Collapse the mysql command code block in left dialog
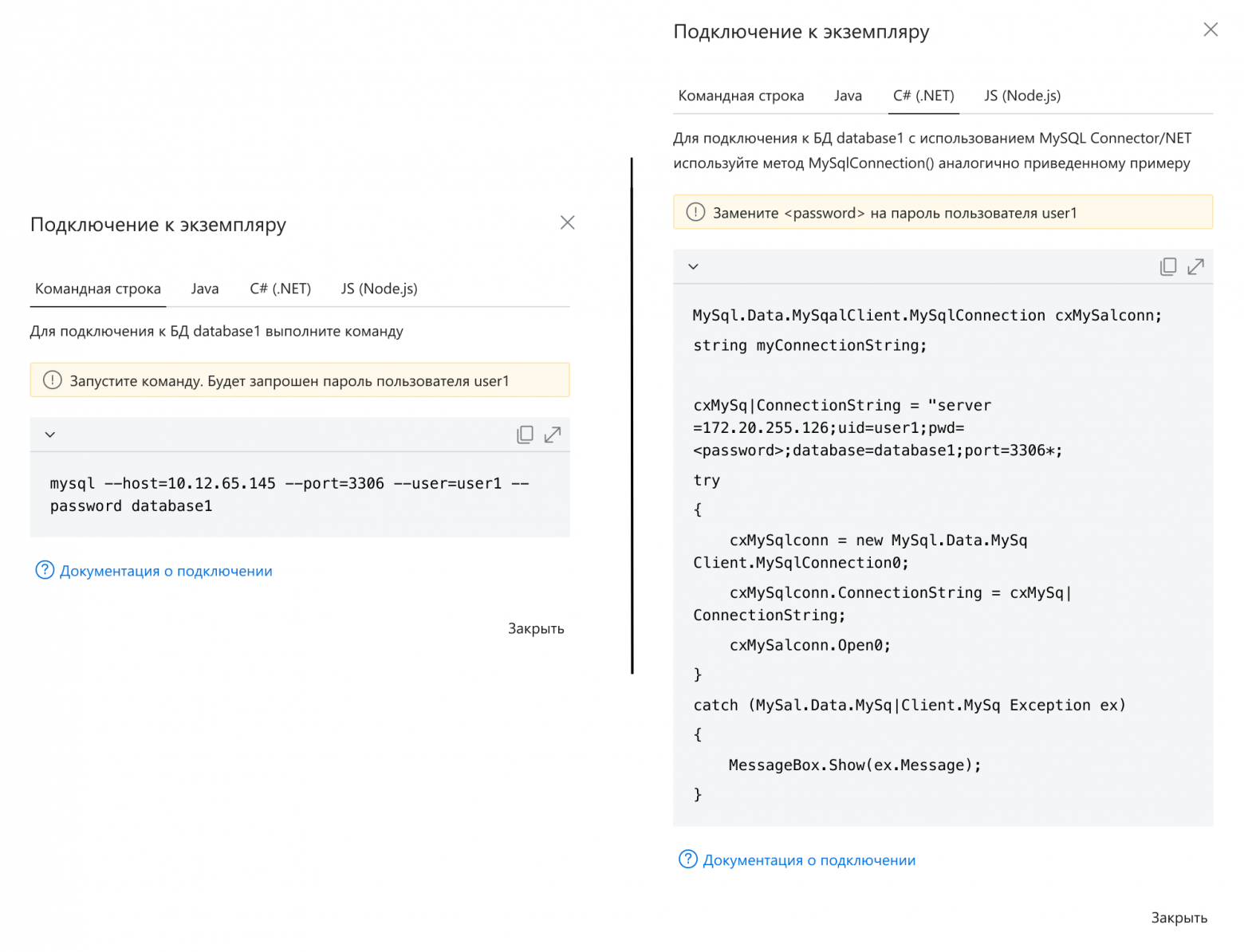 (x=50, y=435)
